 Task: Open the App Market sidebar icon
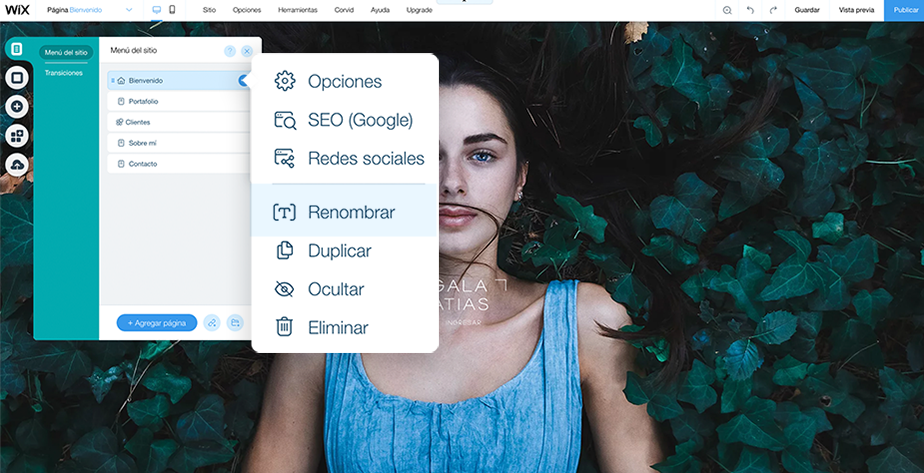[x=16, y=136]
